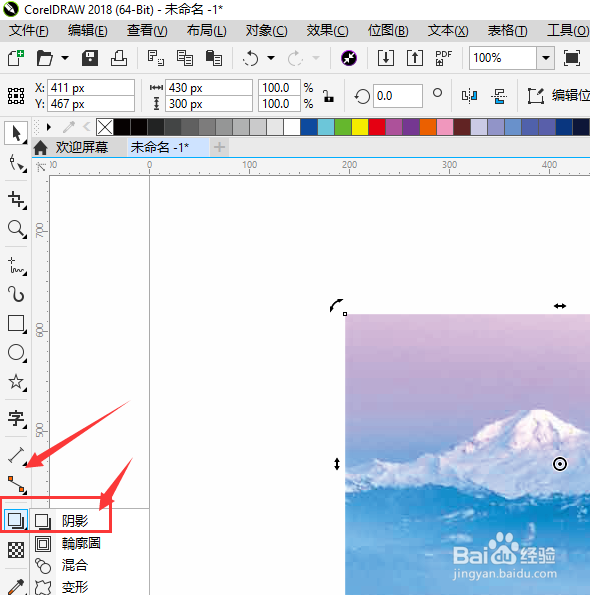This screenshot has height=595, width=590.
Task: Publish to PDF icon
Action: (444, 58)
